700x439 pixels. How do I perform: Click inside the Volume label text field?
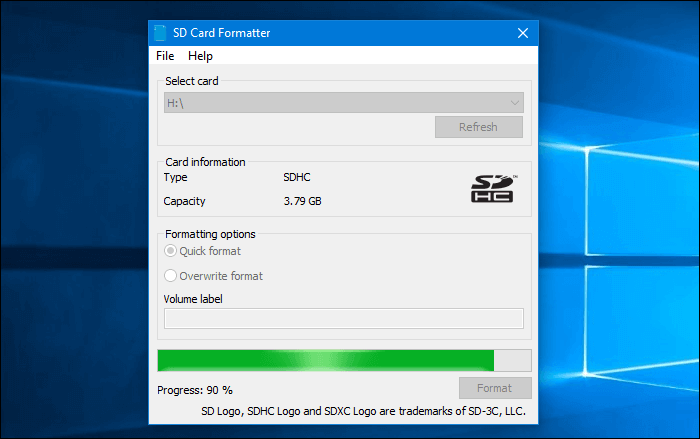344,318
